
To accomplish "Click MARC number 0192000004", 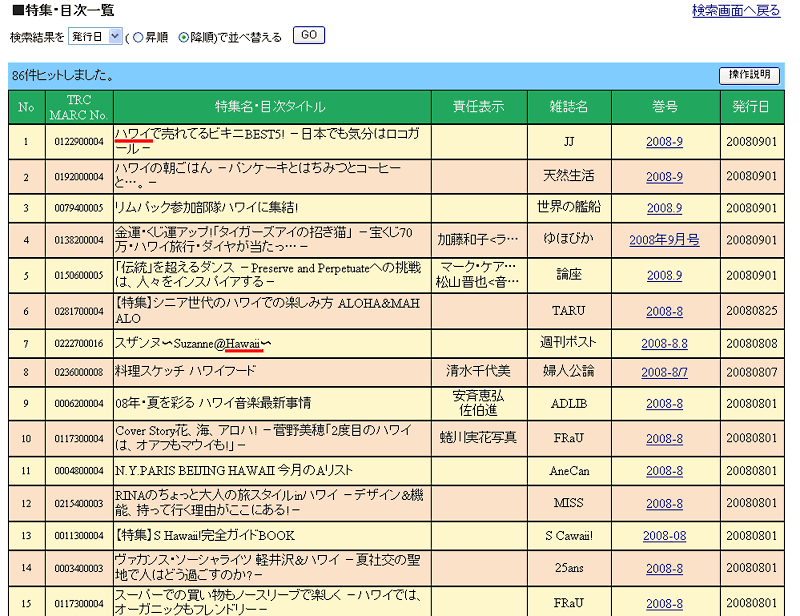I will (x=79, y=177).
